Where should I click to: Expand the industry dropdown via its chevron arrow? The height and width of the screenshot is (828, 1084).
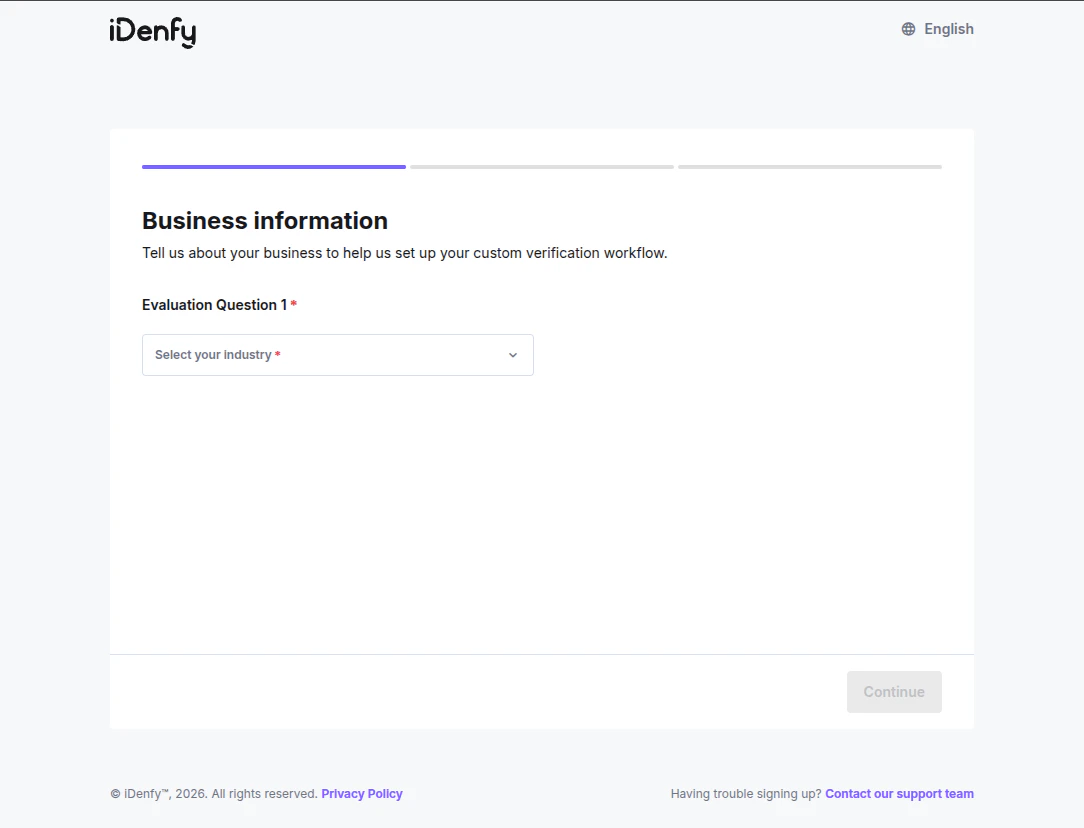coord(512,355)
